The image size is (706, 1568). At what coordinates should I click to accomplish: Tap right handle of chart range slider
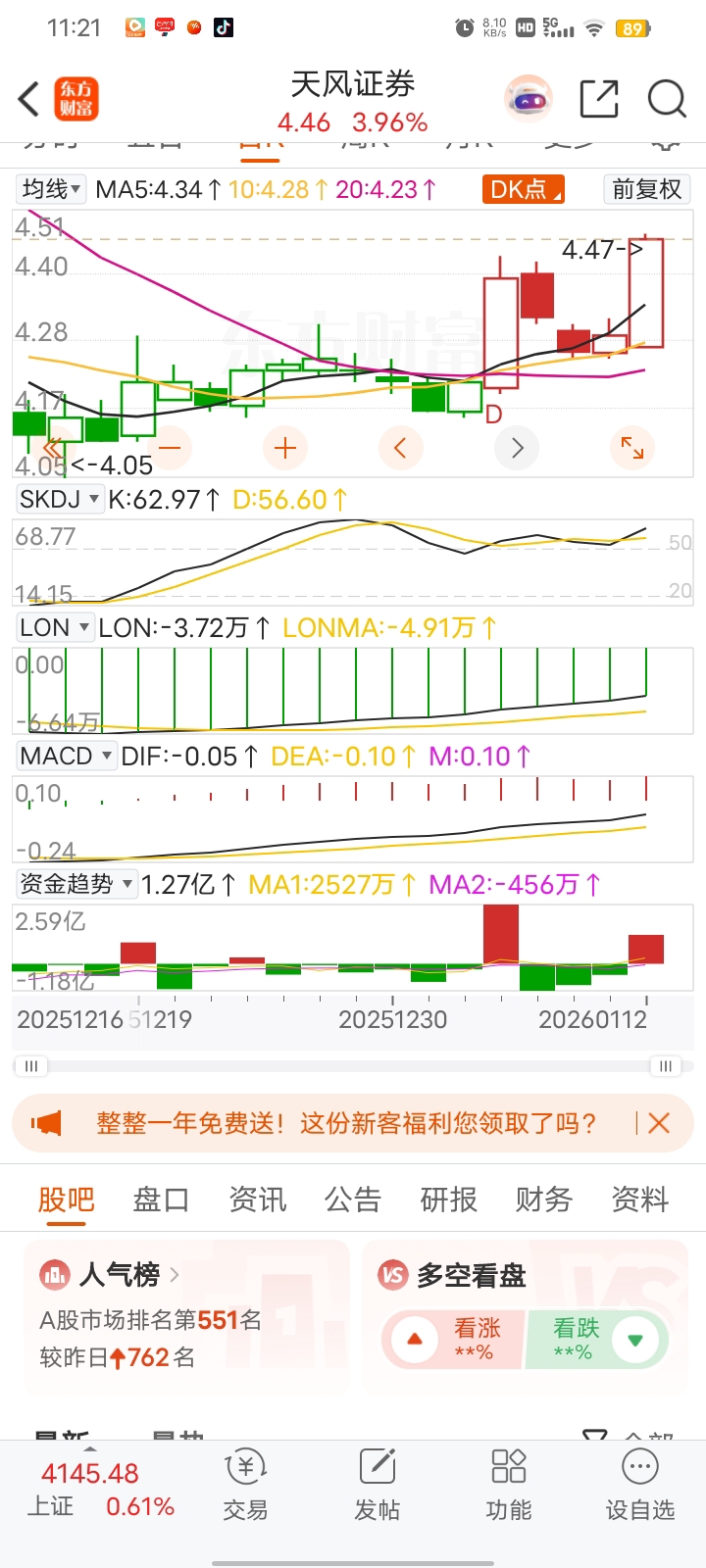click(x=666, y=1066)
